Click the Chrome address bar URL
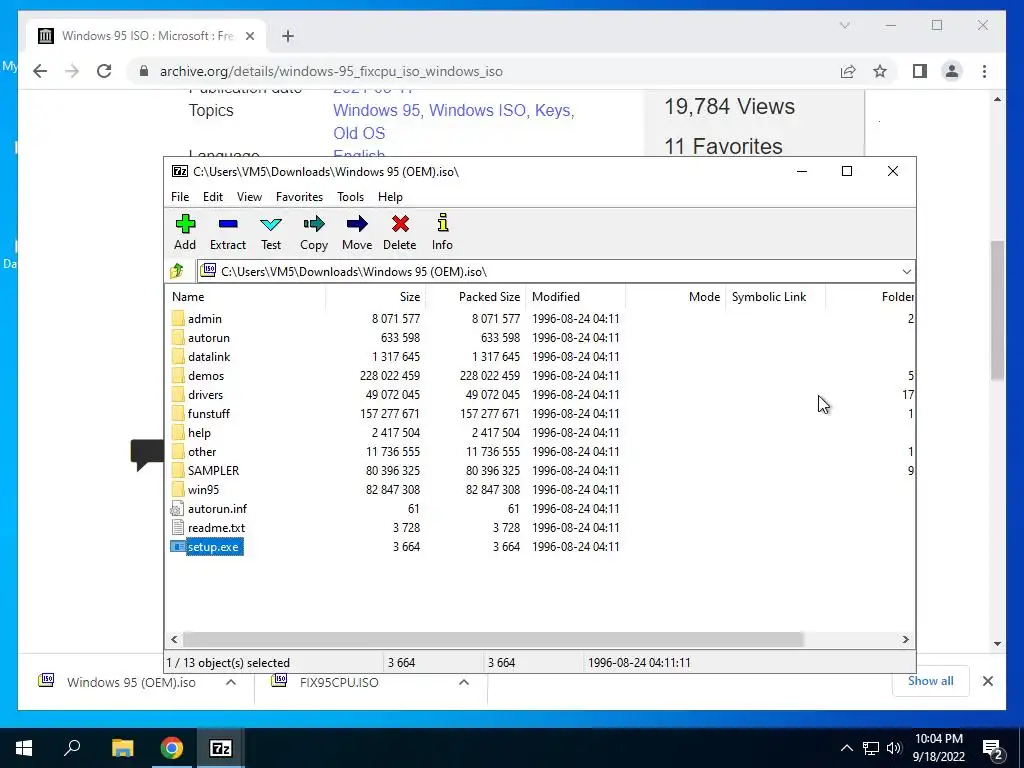The height and width of the screenshot is (768, 1024). [331, 71]
